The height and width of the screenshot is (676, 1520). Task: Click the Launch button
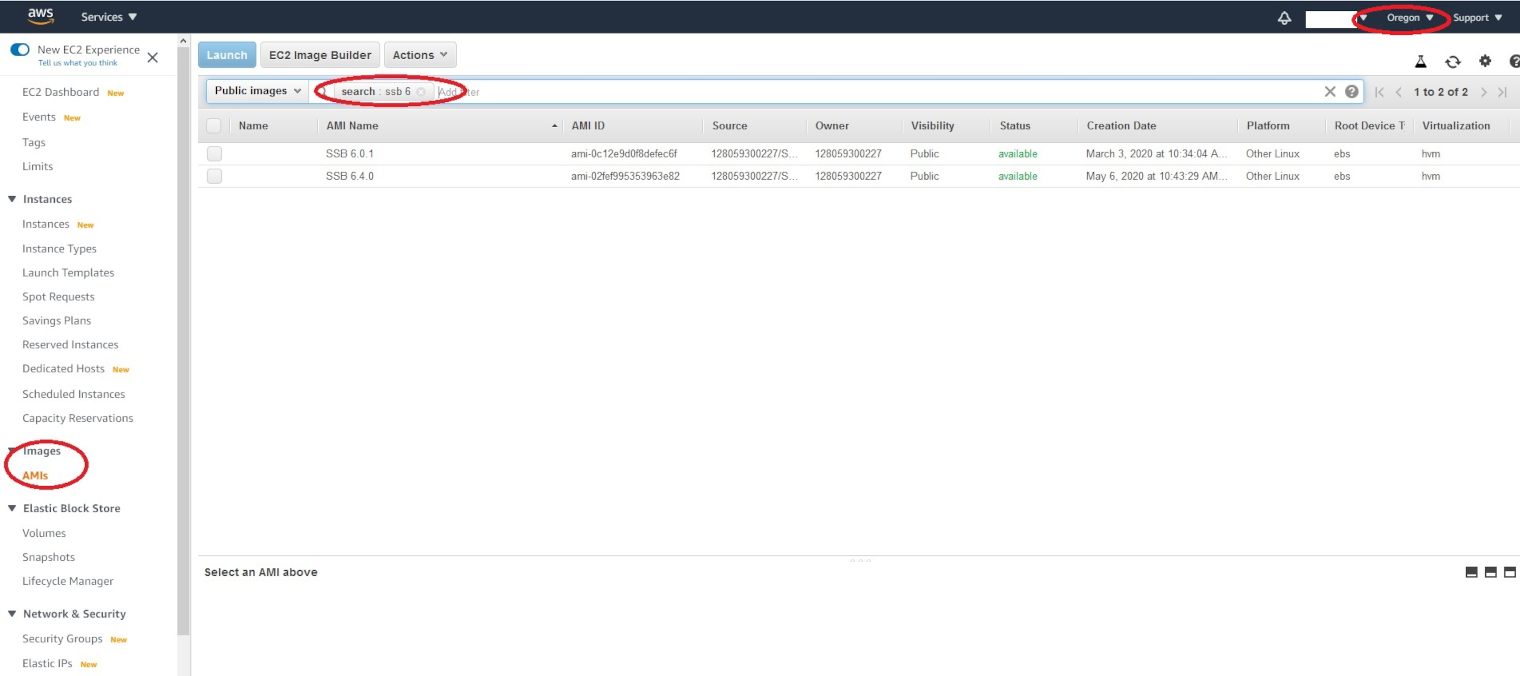227,55
